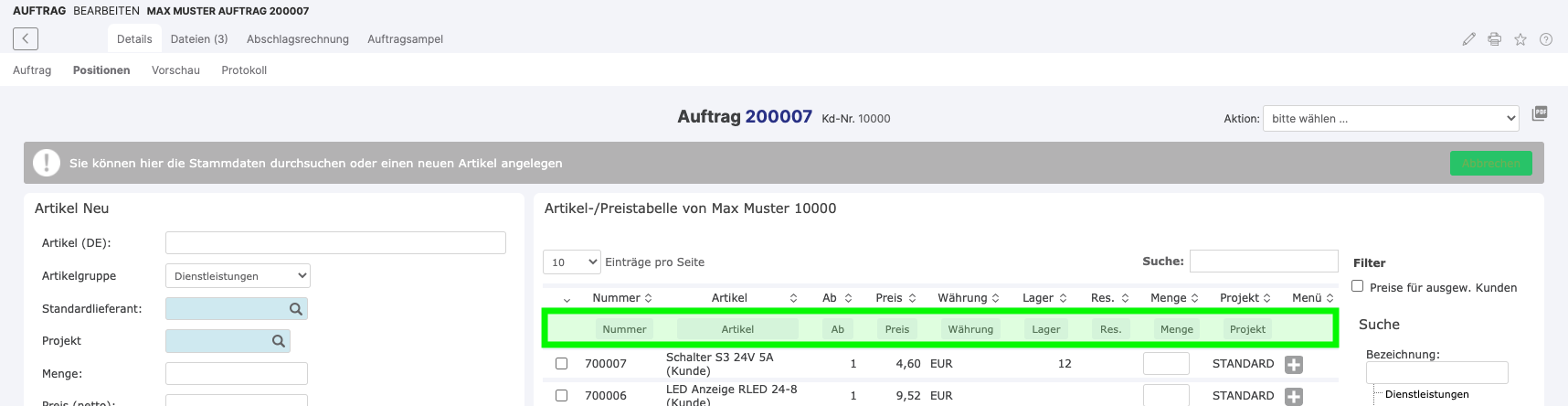Enable 'Preise für ausgew. Kunden' filter
Viewport: 1568px width, 406px height.
[x=1358, y=286]
